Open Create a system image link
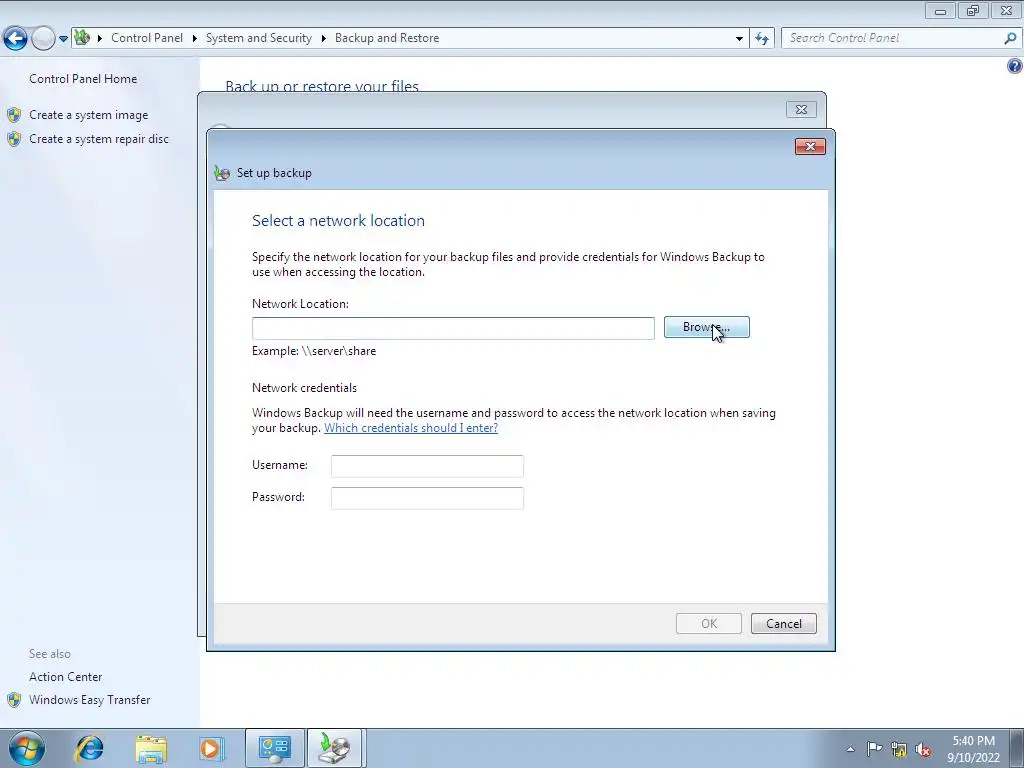 click(x=89, y=115)
